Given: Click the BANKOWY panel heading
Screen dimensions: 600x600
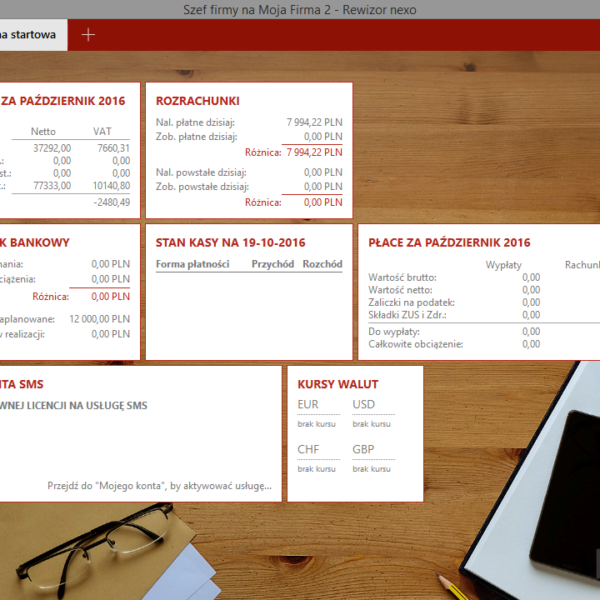Looking at the screenshot, I should point(35,243).
